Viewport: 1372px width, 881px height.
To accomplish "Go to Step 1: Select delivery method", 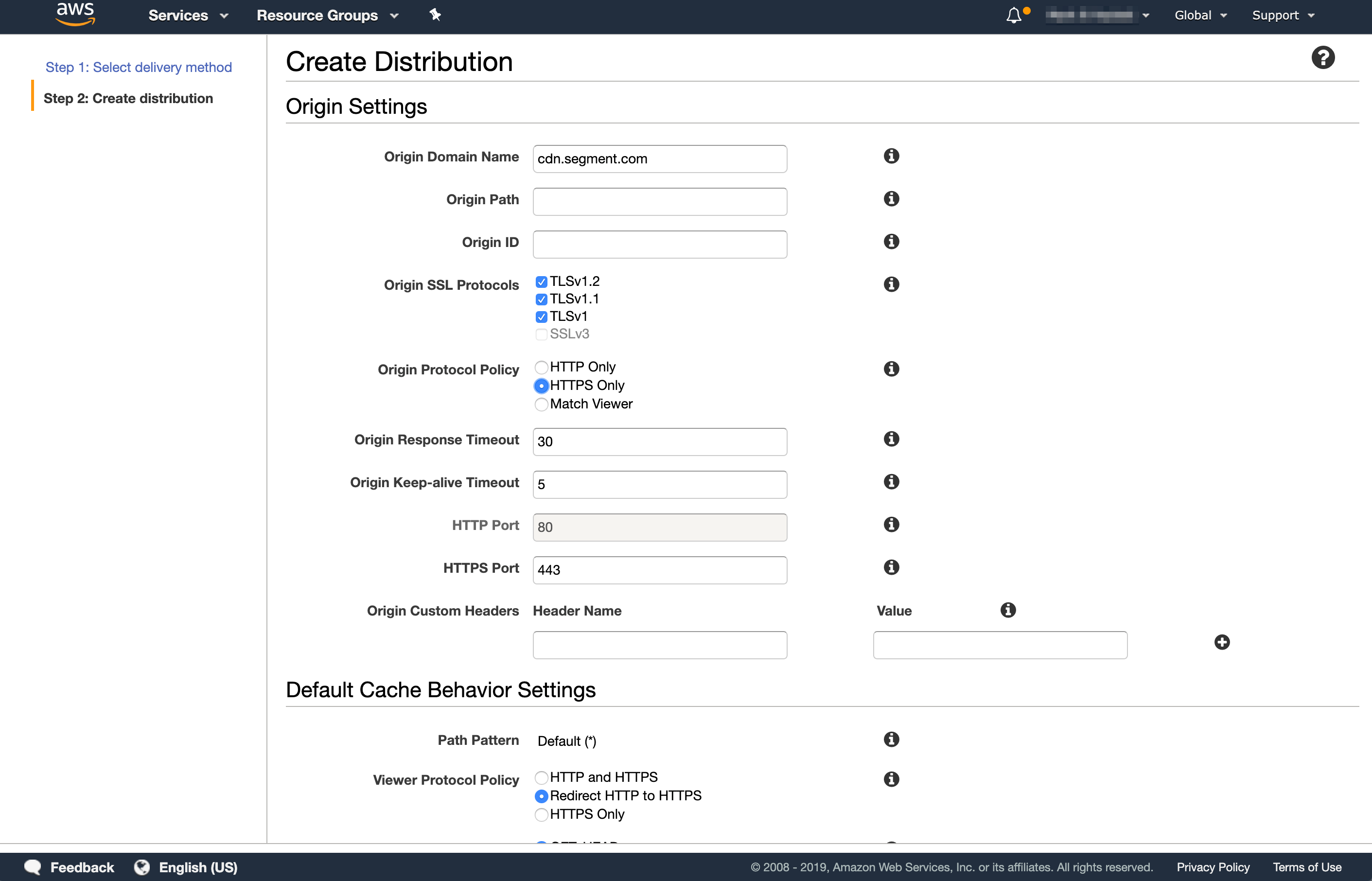I will (x=139, y=68).
